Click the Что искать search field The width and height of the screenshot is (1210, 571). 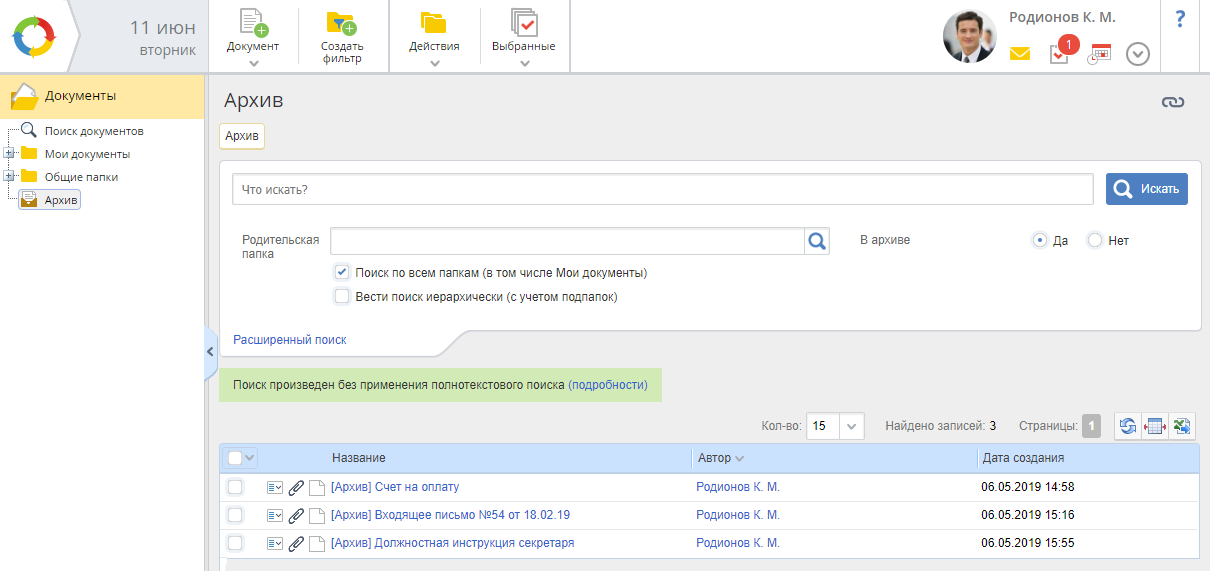pyautogui.click(x=662, y=189)
